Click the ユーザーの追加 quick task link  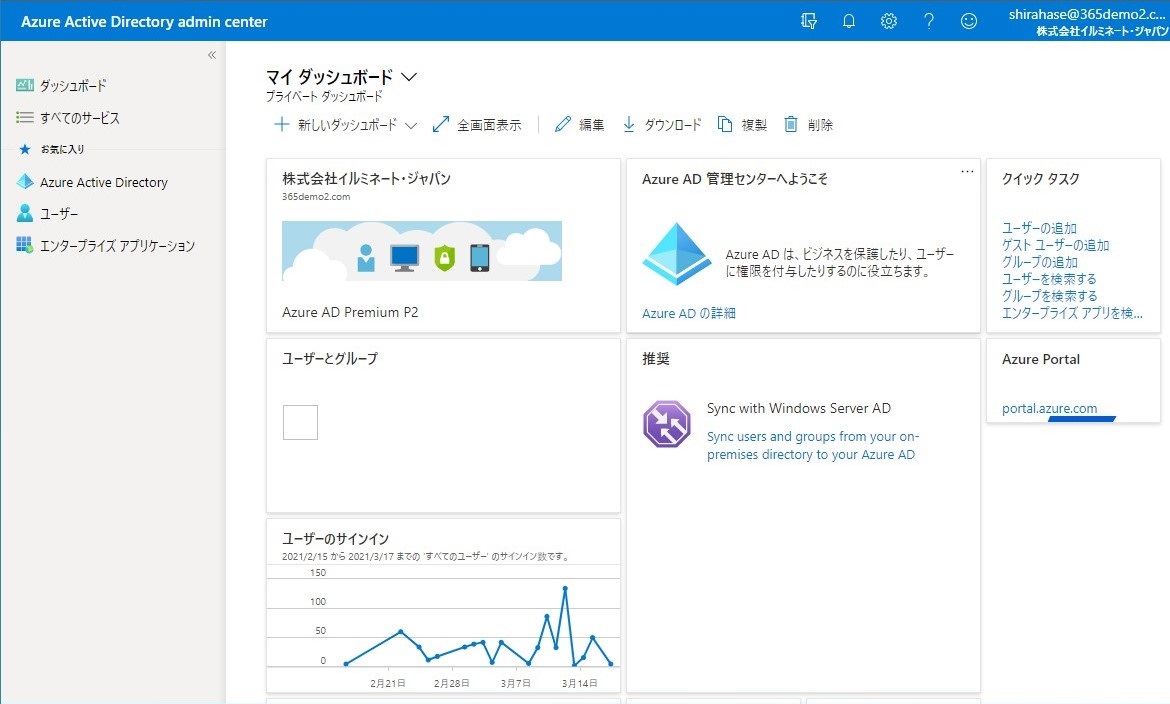coord(1039,228)
